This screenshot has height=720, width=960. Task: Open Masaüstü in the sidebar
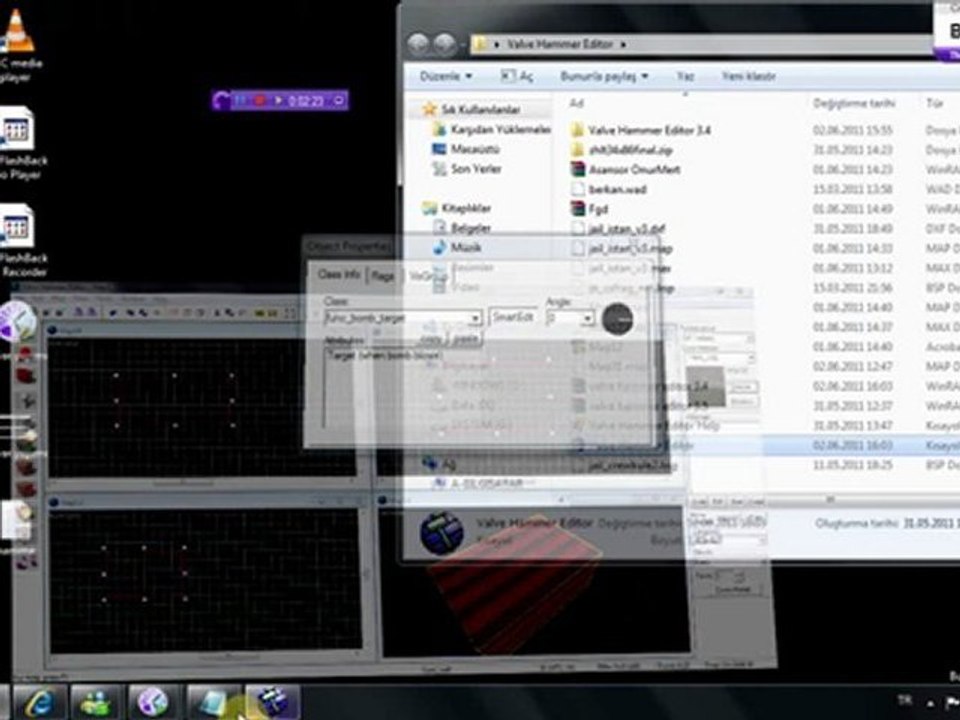coord(466,149)
